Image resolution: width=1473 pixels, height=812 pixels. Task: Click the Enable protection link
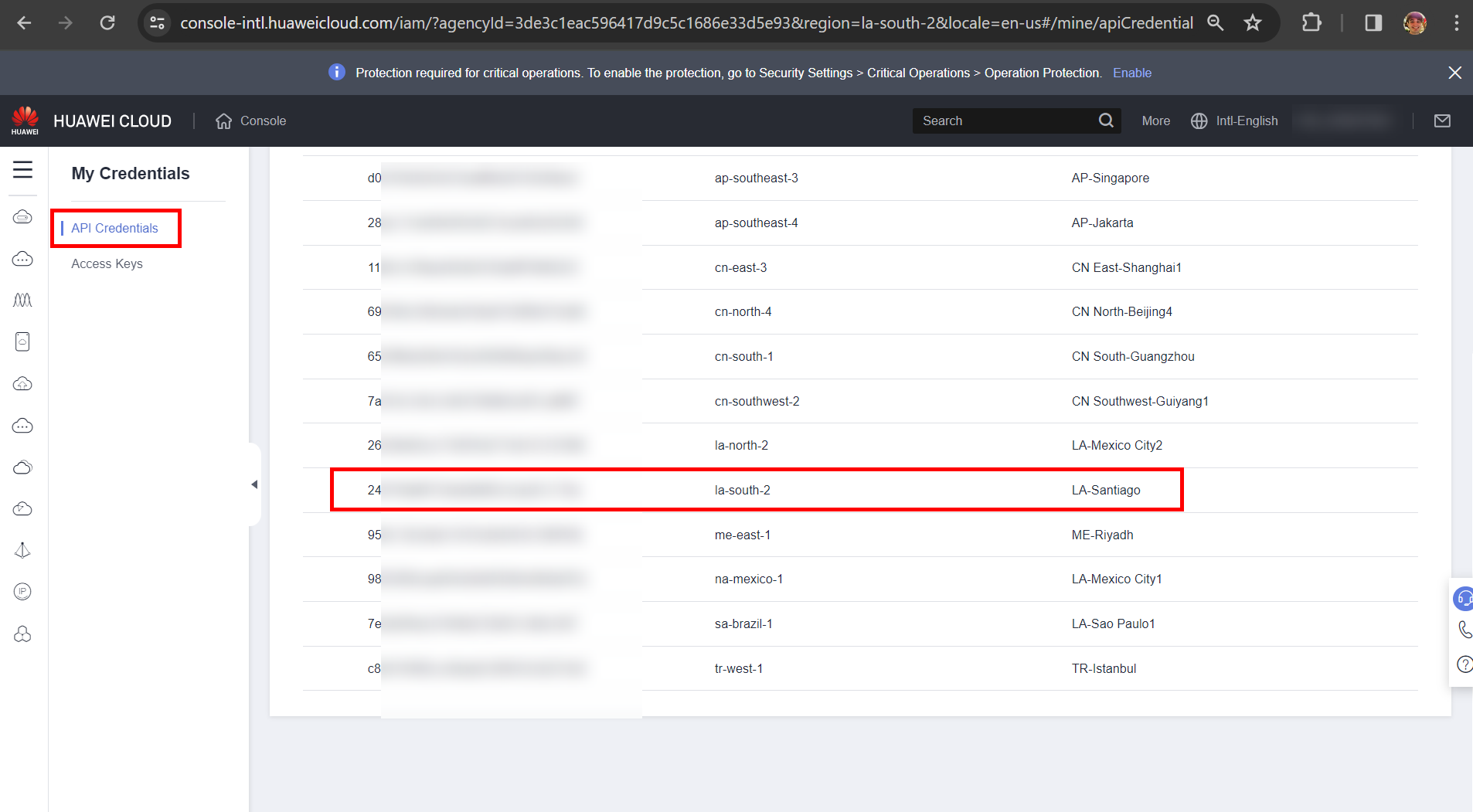1131,73
